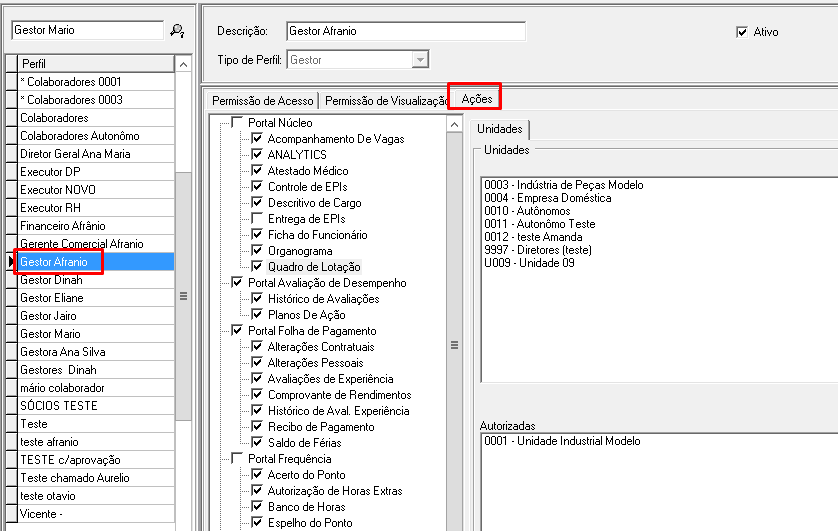838x531 pixels.
Task: Click the Perfil column header
Action: click(95, 63)
